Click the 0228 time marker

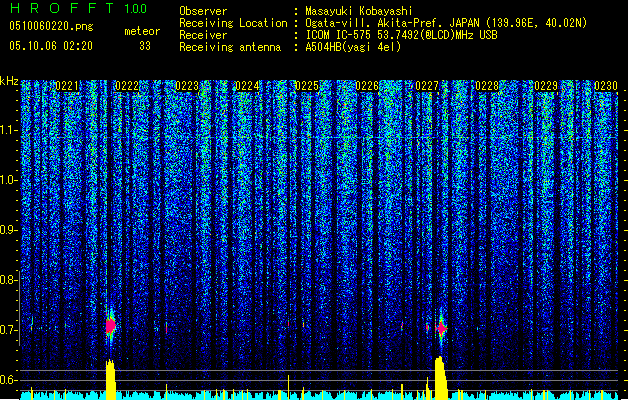tap(487, 86)
